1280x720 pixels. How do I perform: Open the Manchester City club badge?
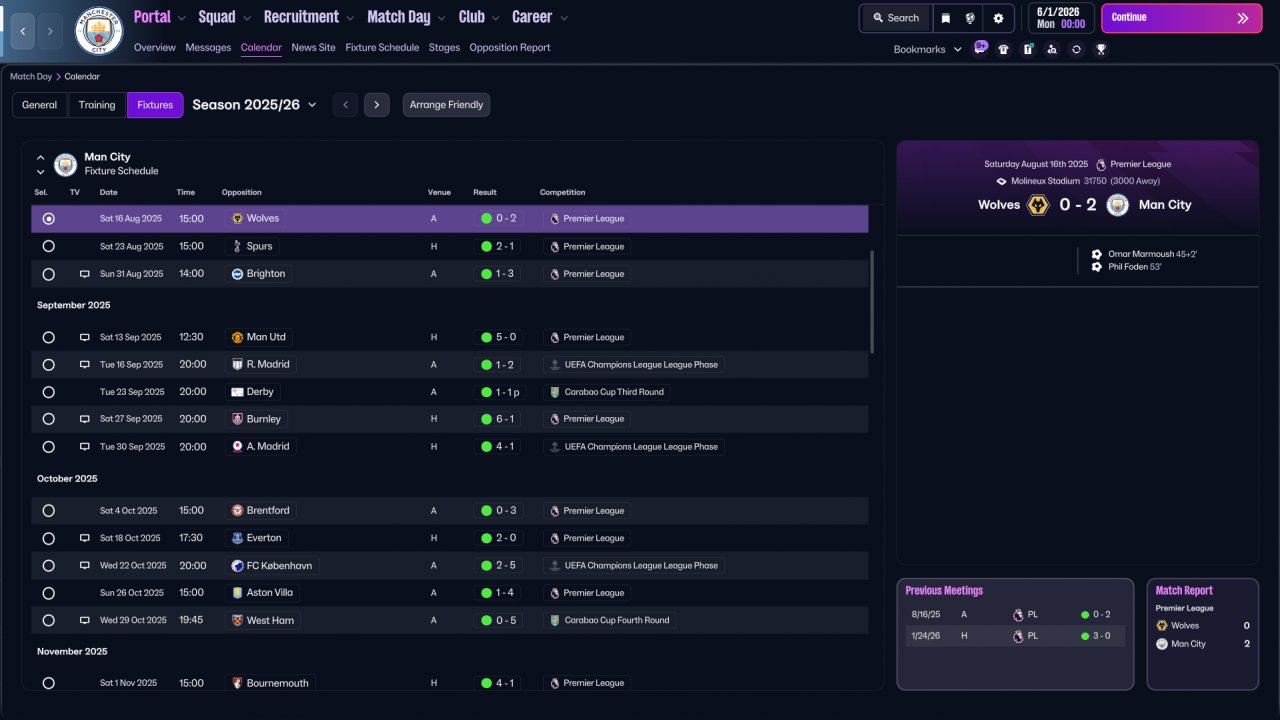click(99, 31)
